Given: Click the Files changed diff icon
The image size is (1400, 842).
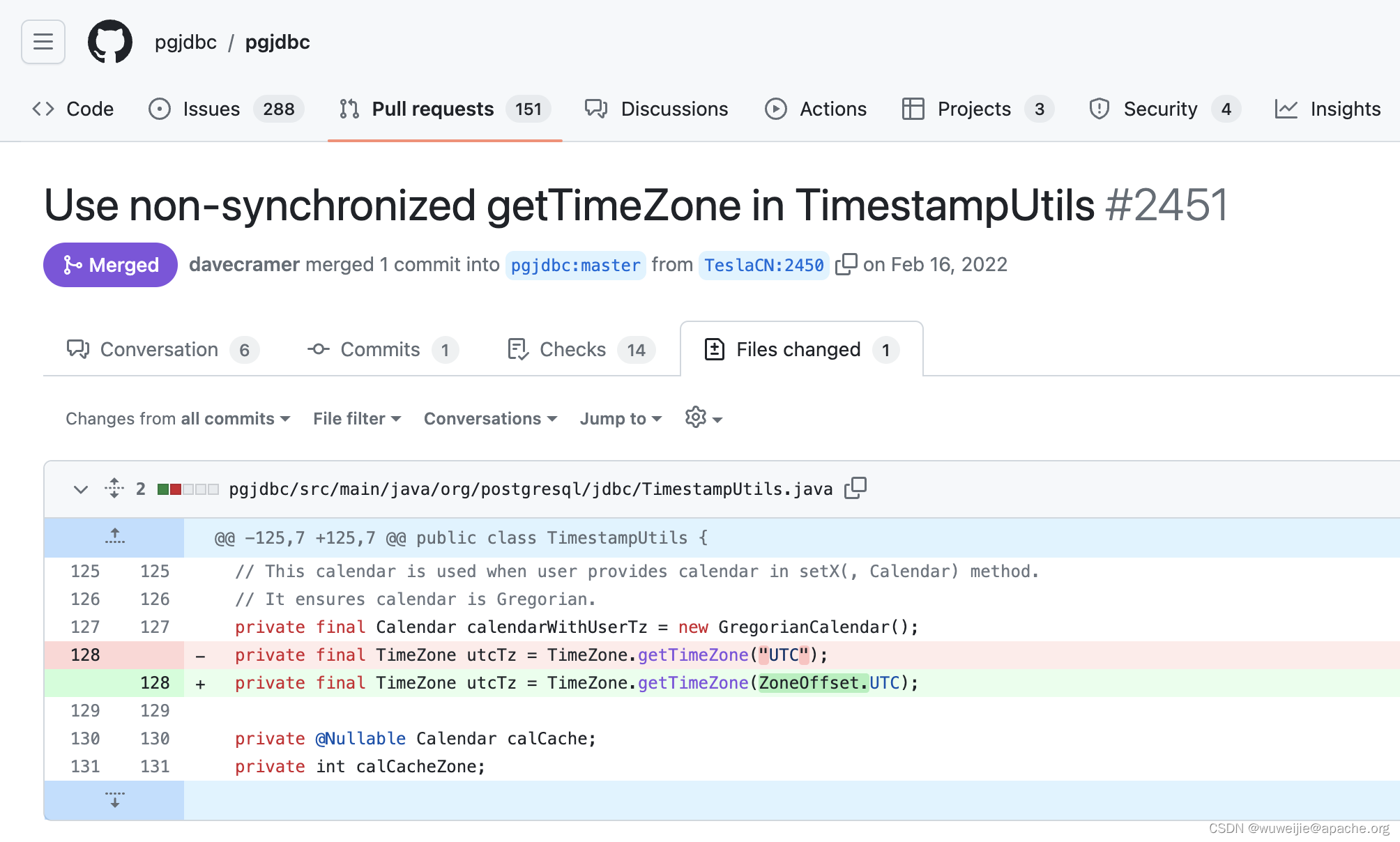Looking at the screenshot, I should [x=715, y=349].
